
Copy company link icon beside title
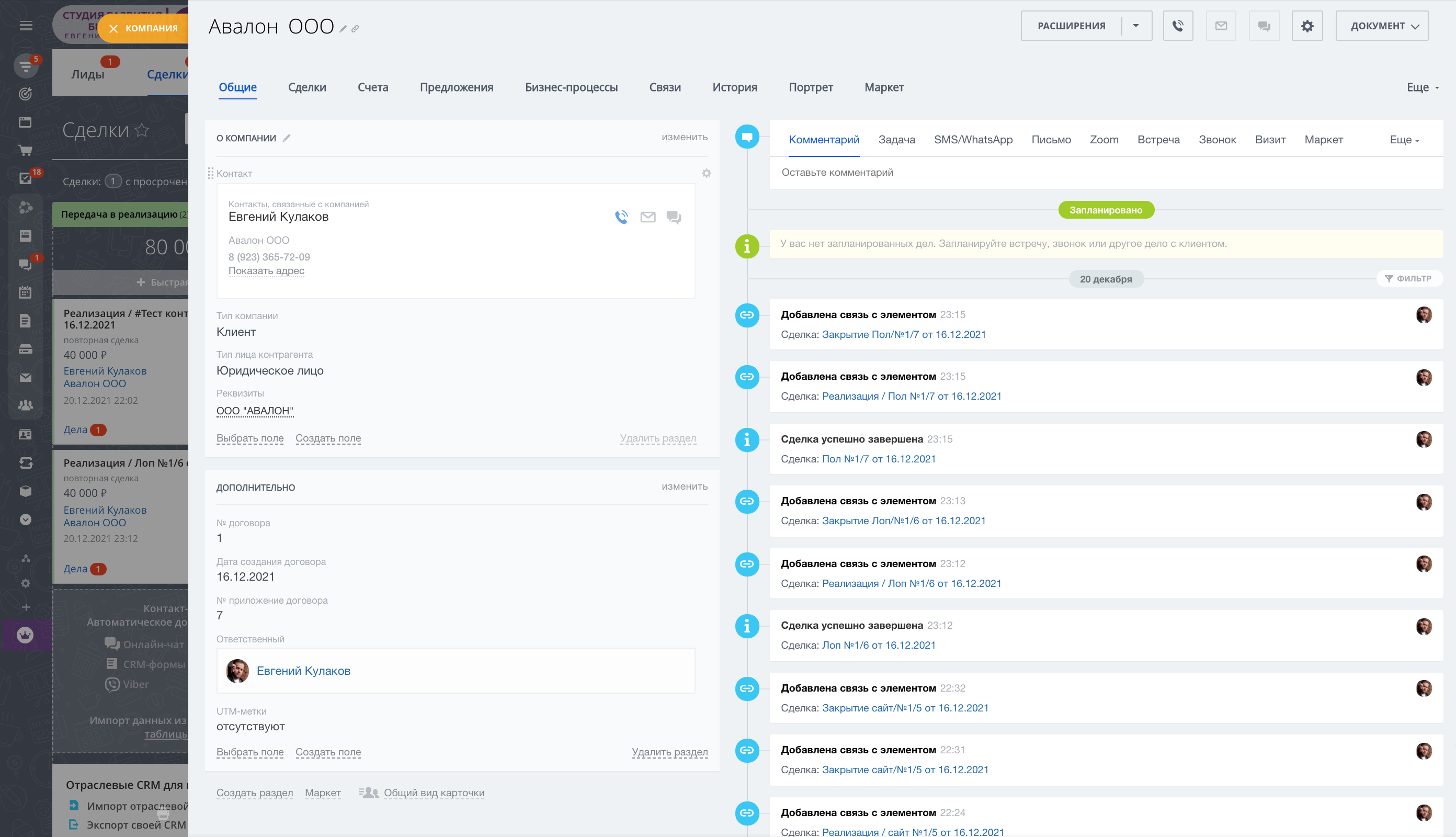point(355,29)
